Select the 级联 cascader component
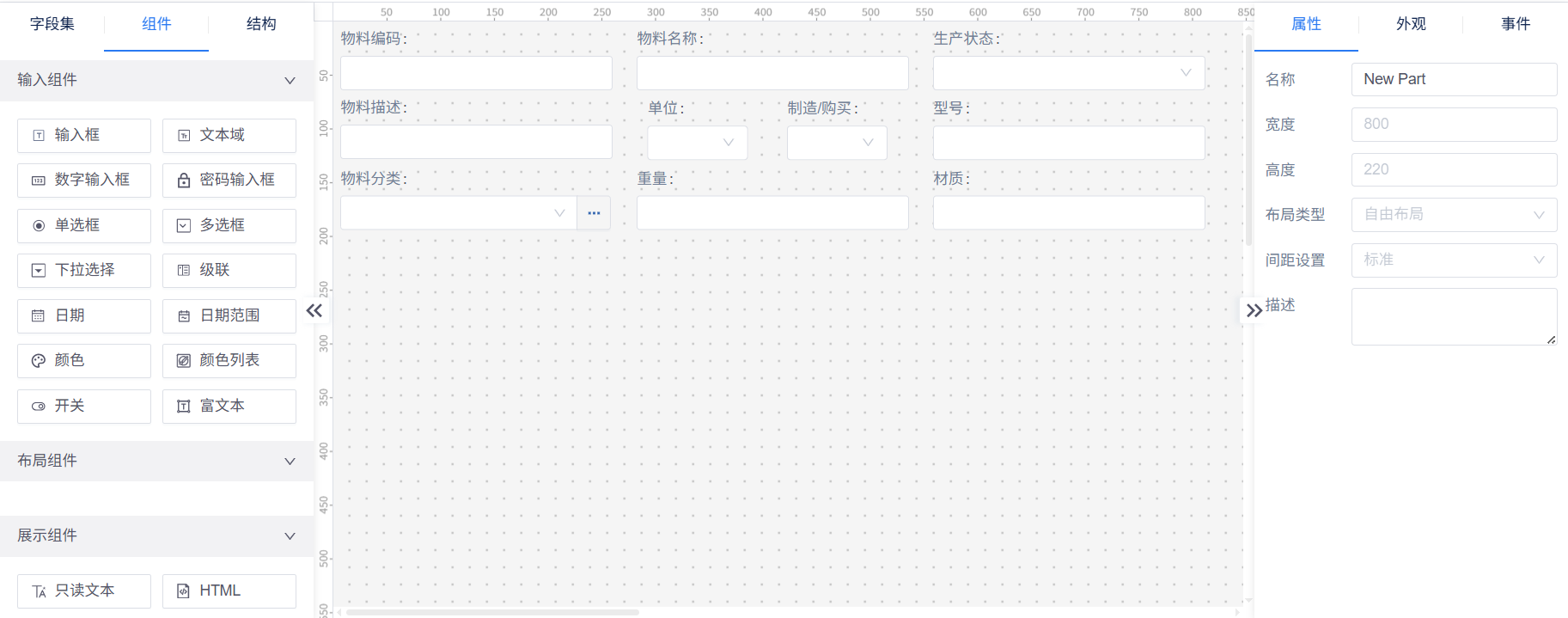This screenshot has width=1568, height=618. (x=229, y=271)
